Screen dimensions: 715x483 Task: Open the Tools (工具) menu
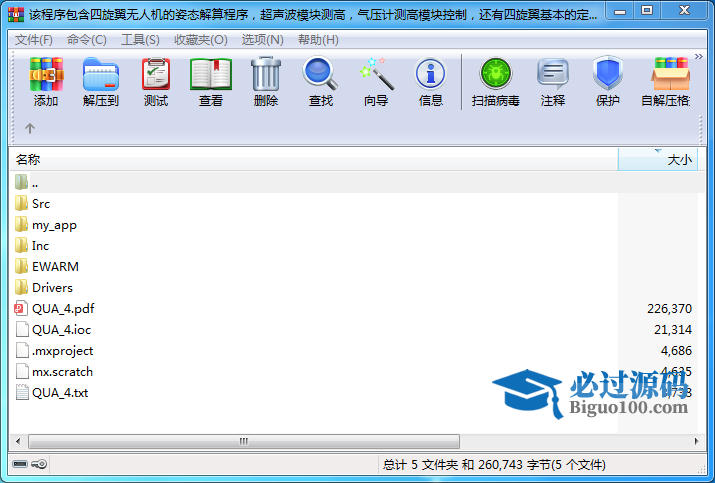140,40
